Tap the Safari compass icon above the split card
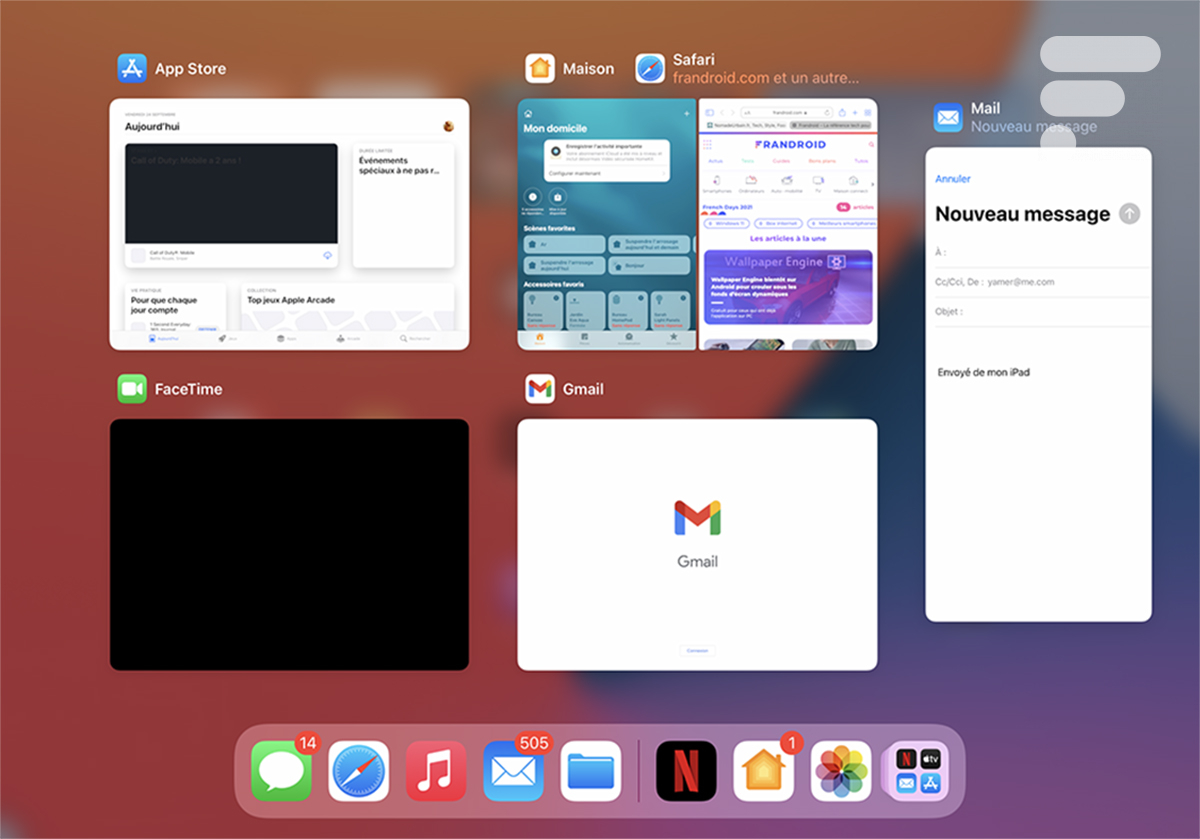 click(650, 68)
